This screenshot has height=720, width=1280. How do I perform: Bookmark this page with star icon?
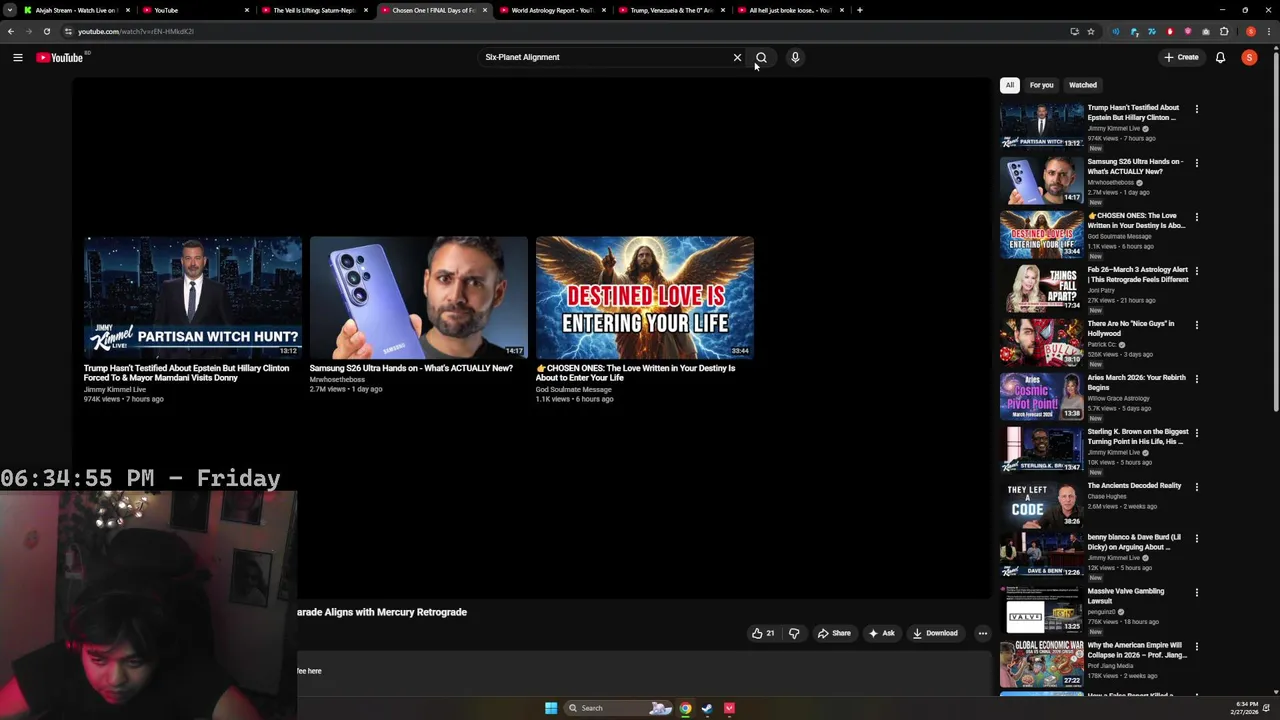click(x=1091, y=31)
